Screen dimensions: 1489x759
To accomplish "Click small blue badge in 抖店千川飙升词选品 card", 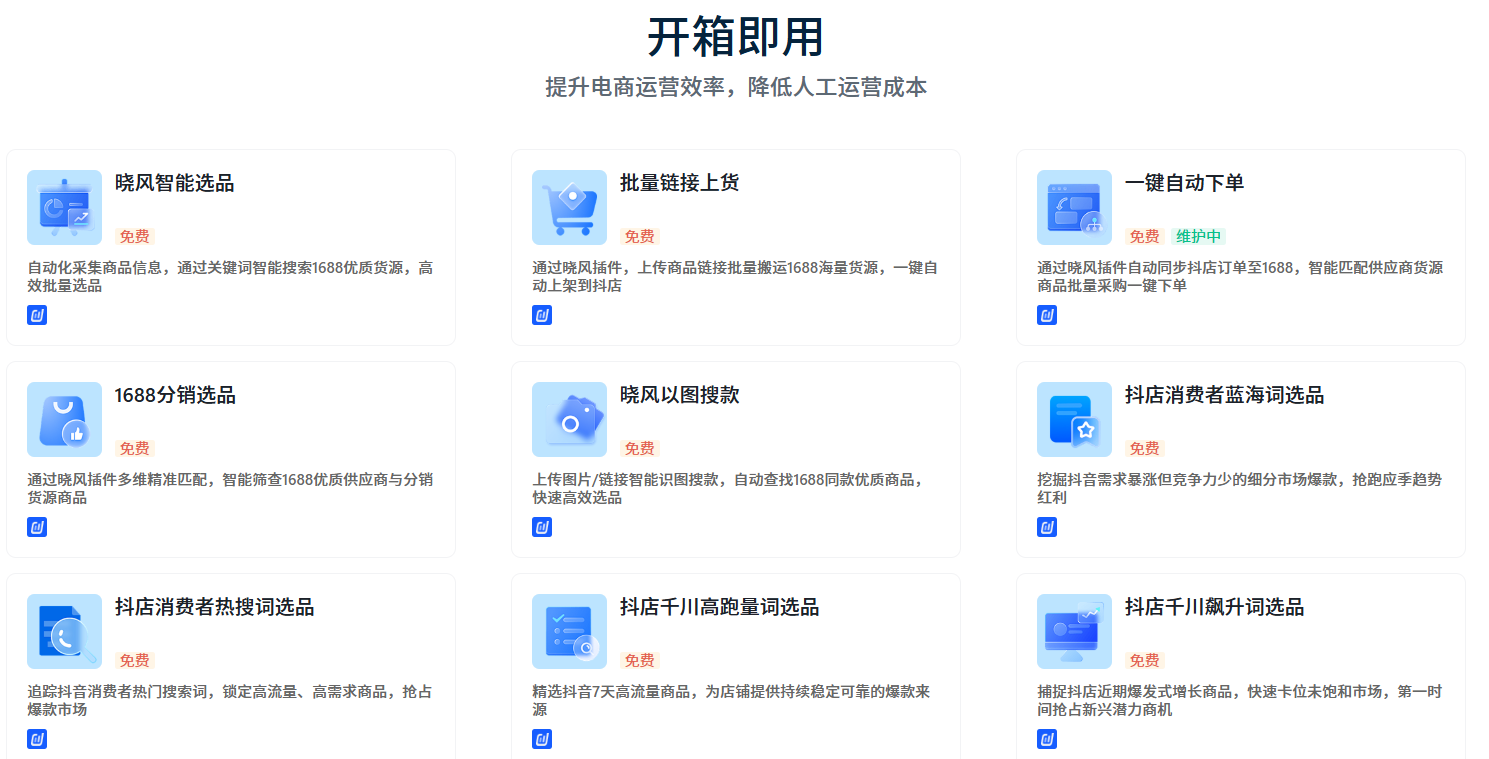I will click(1047, 739).
